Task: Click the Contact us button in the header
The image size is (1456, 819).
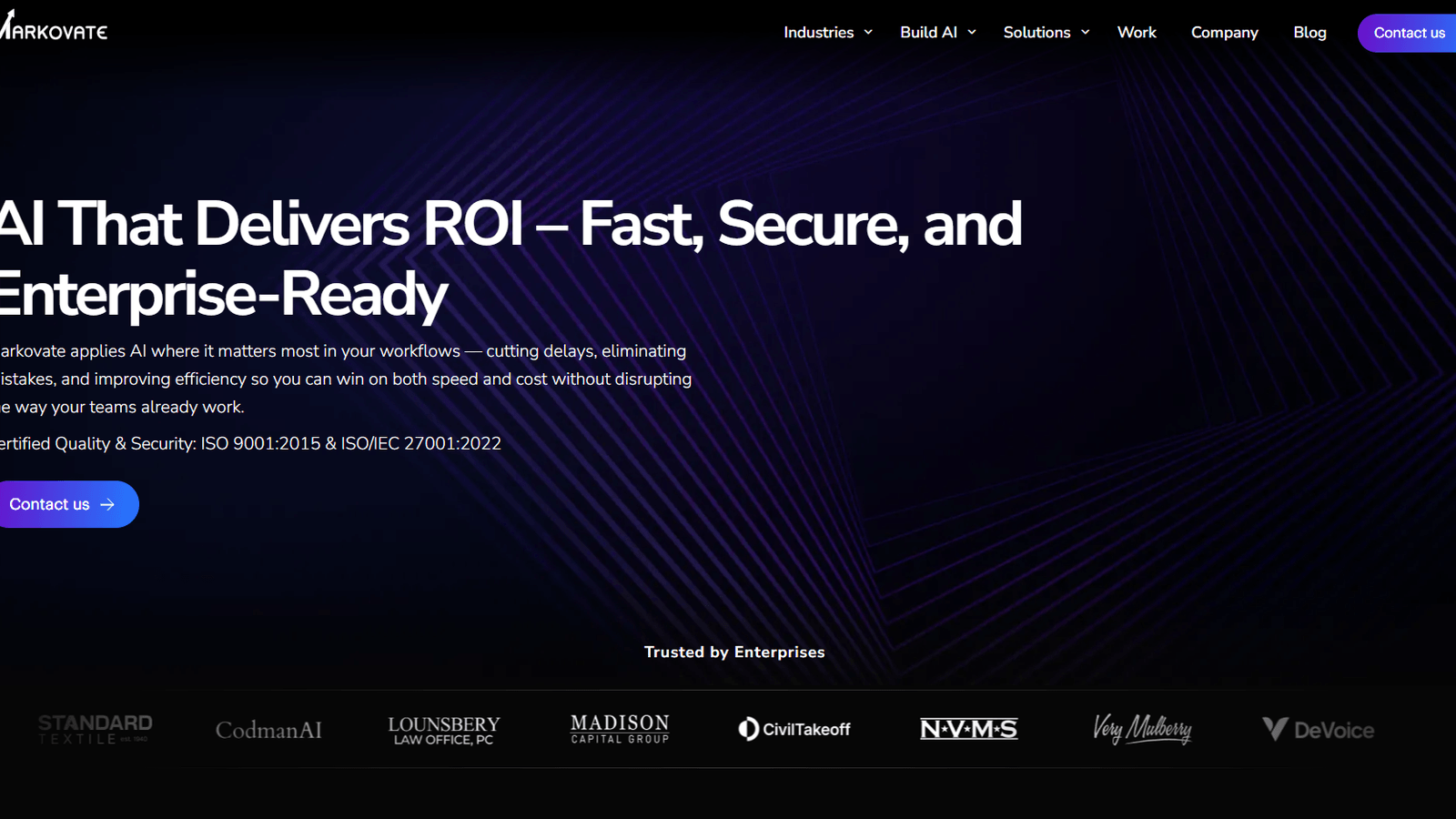Action: [1407, 33]
